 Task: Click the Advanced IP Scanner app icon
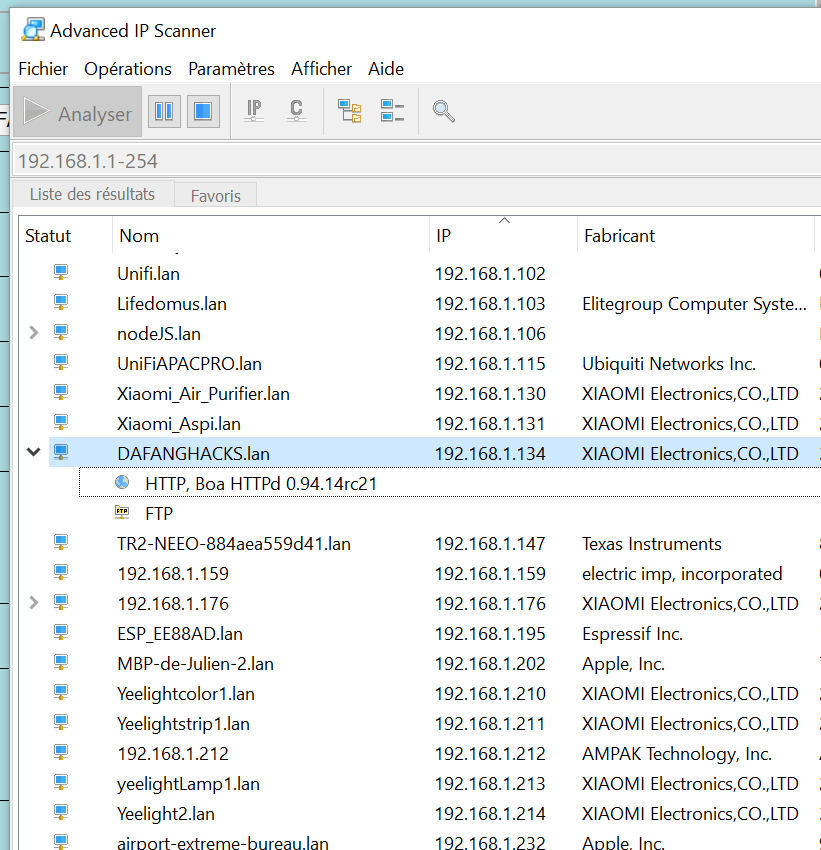(x=33, y=30)
